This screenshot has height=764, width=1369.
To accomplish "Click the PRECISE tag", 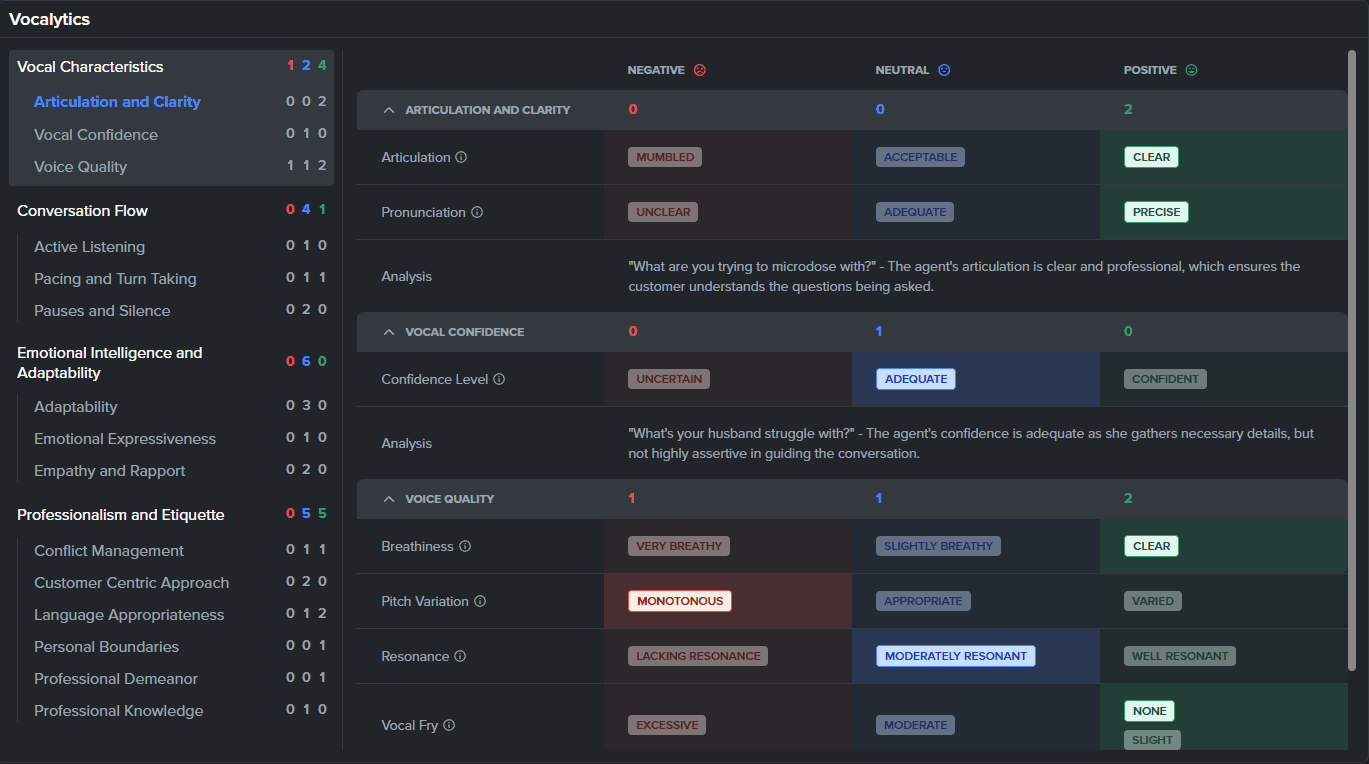I will [1156, 212].
